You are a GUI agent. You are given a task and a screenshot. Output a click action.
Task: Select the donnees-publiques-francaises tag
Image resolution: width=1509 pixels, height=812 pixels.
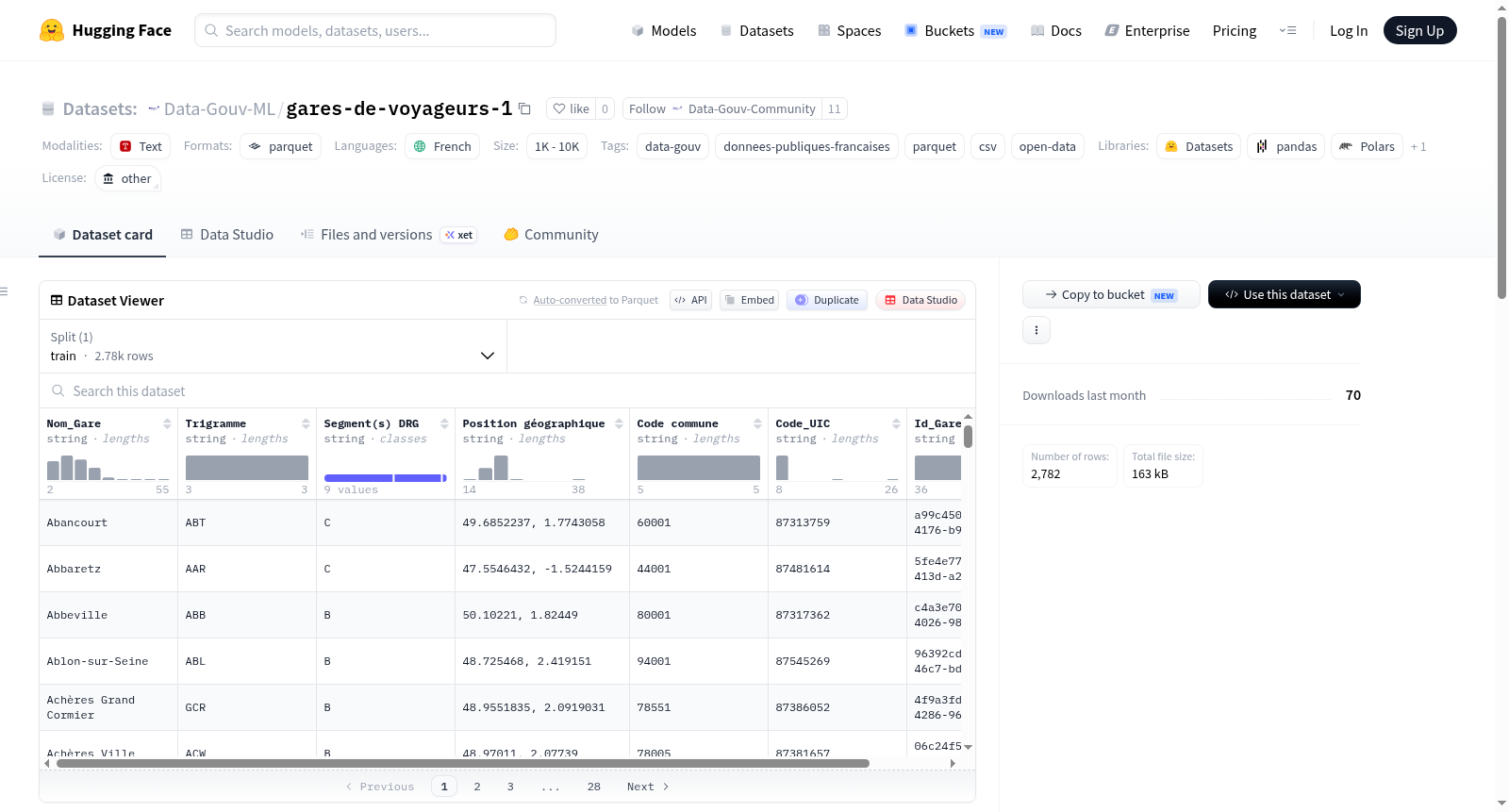(806, 146)
